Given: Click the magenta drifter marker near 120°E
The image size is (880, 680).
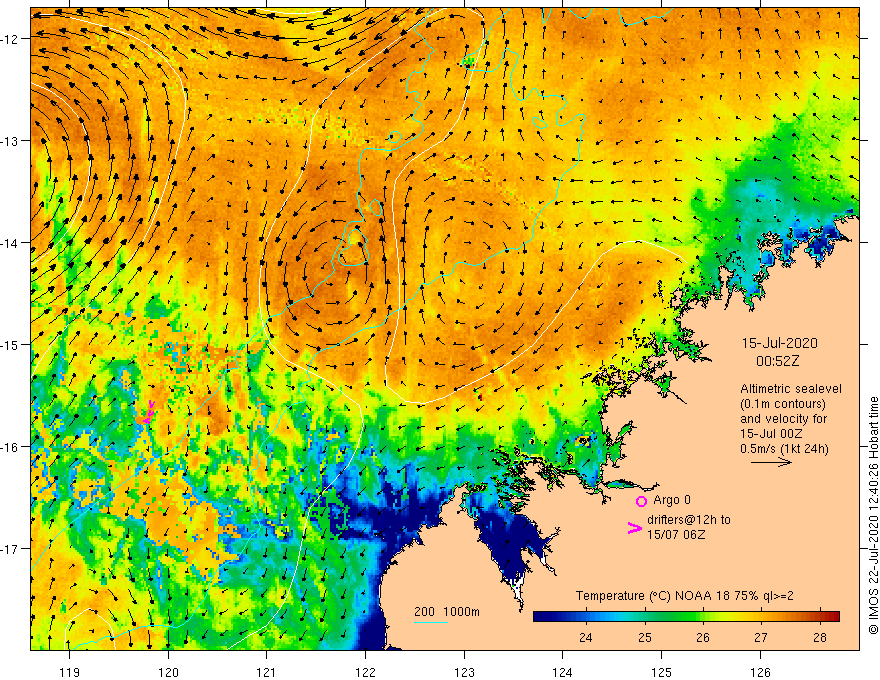Looking at the screenshot, I should coord(149,412).
